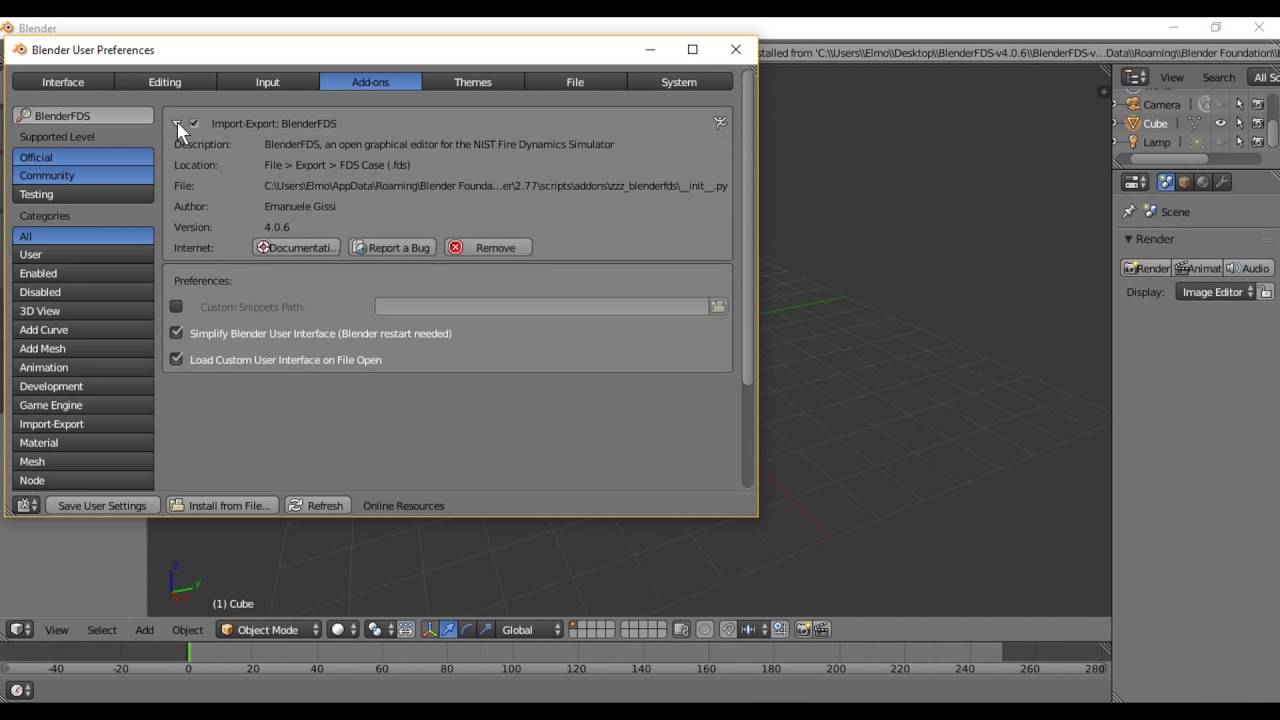This screenshot has width=1280, height=720.
Task: Toggle lock camera and layers icon
Action: pos(681,629)
